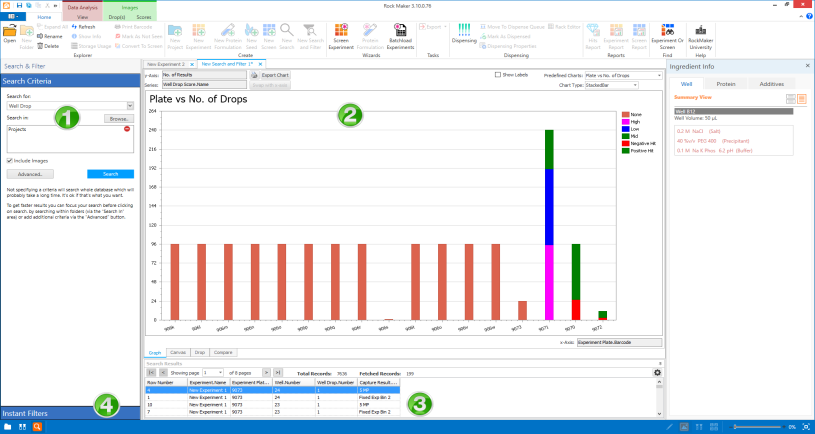815x434 pixels.
Task: Open search results settings gear
Action: 657,372
